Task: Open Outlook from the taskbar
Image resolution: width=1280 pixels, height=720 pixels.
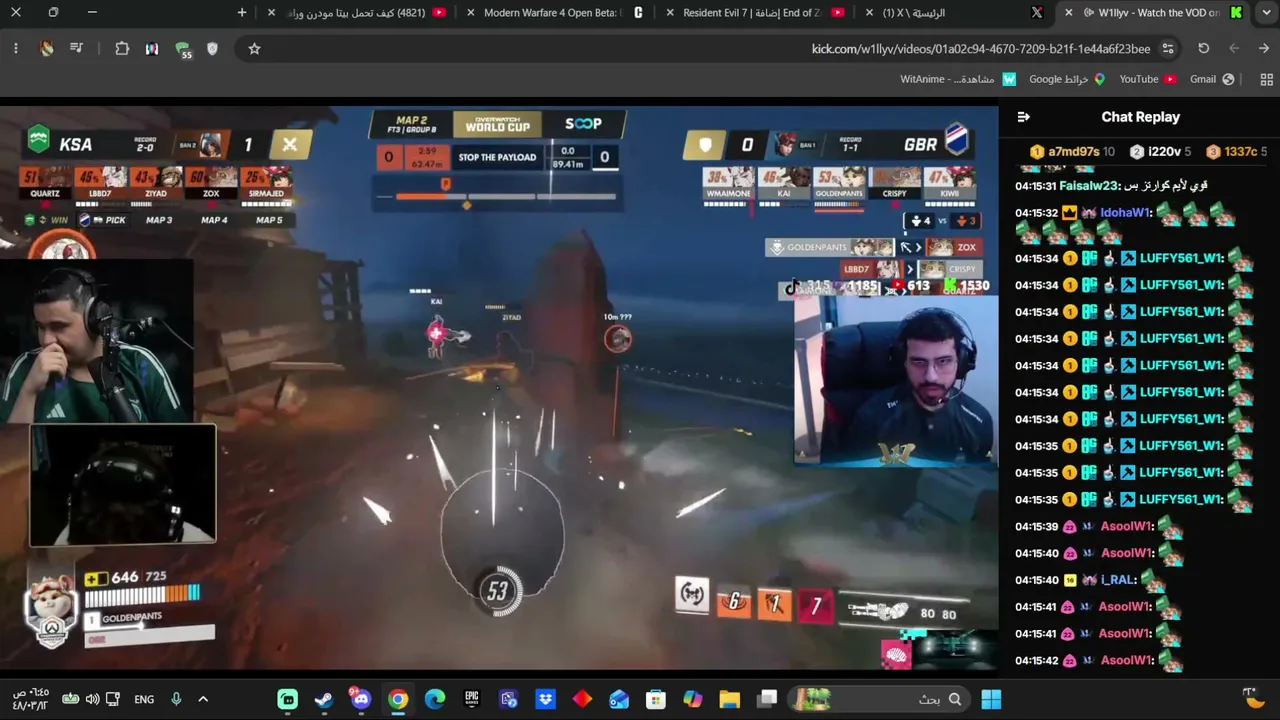Action: pos(619,699)
